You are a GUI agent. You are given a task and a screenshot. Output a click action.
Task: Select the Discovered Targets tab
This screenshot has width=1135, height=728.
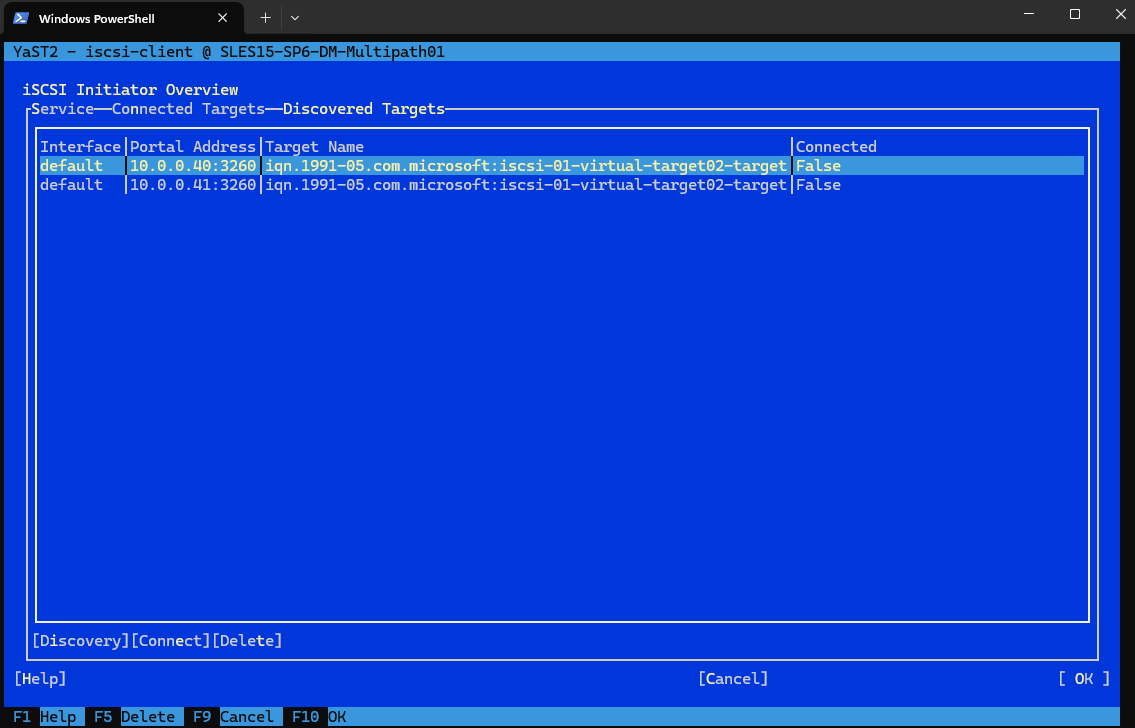click(x=363, y=109)
